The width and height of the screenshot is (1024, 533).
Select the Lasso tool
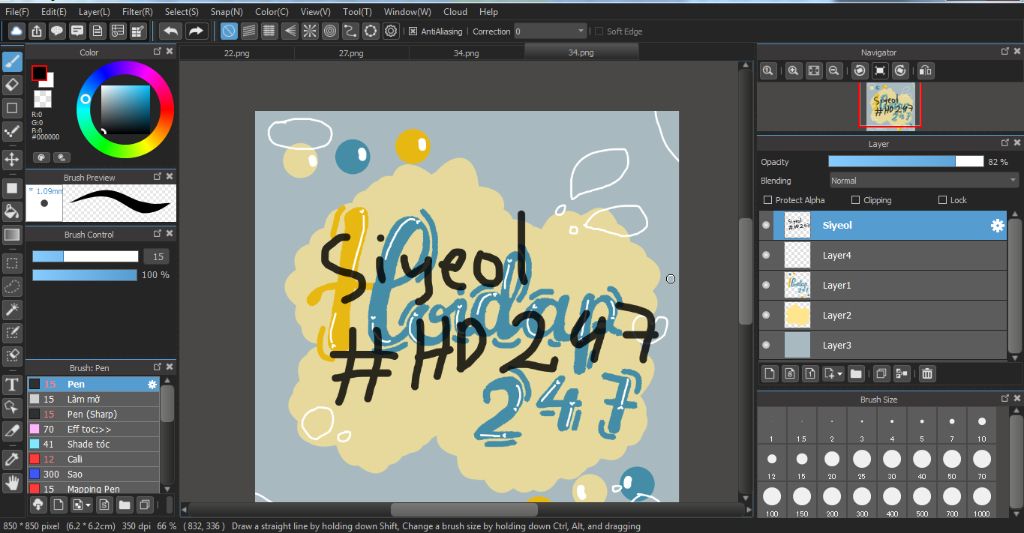(x=12, y=286)
